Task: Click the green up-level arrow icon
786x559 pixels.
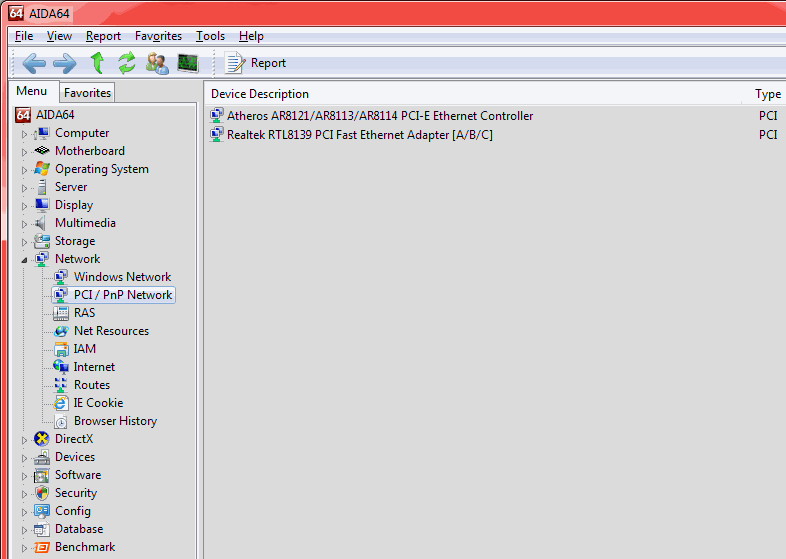Action: [x=97, y=63]
